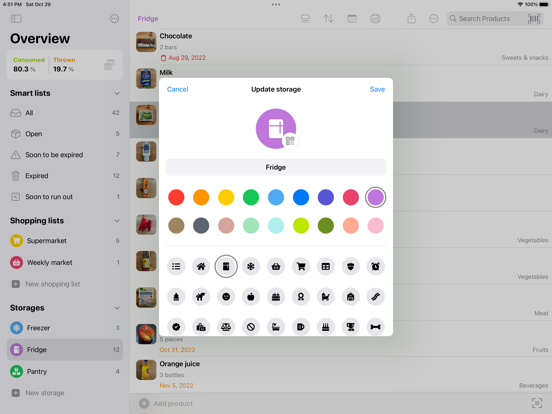Pick the green color swatch
This screenshot has height=414, width=552.
tap(251, 197)
